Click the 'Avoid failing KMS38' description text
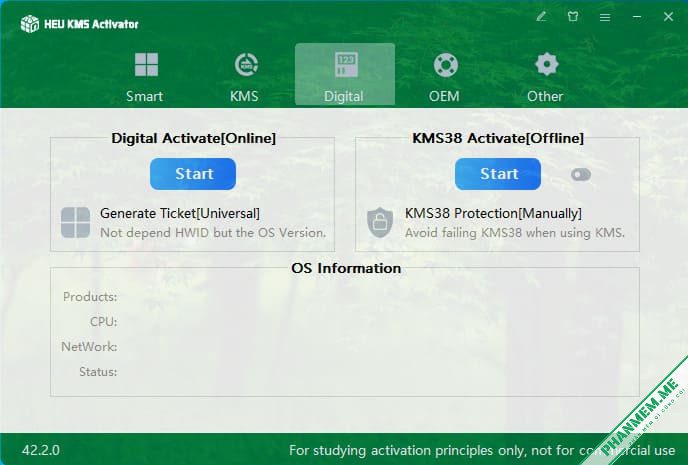The width and height of the screenshot is (688, 465). (x=515, y=233)
